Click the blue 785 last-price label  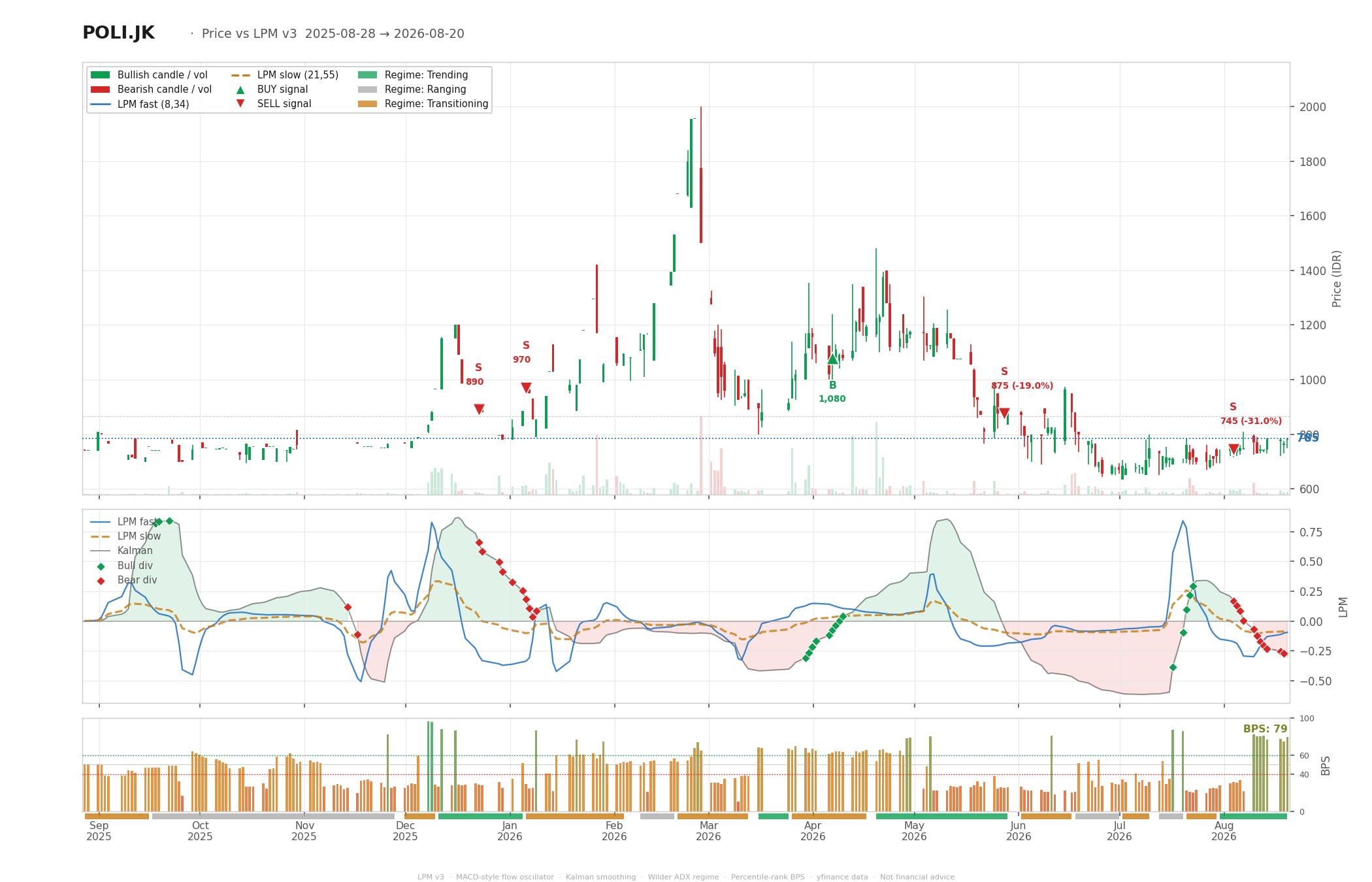[x=1308, y=438]
